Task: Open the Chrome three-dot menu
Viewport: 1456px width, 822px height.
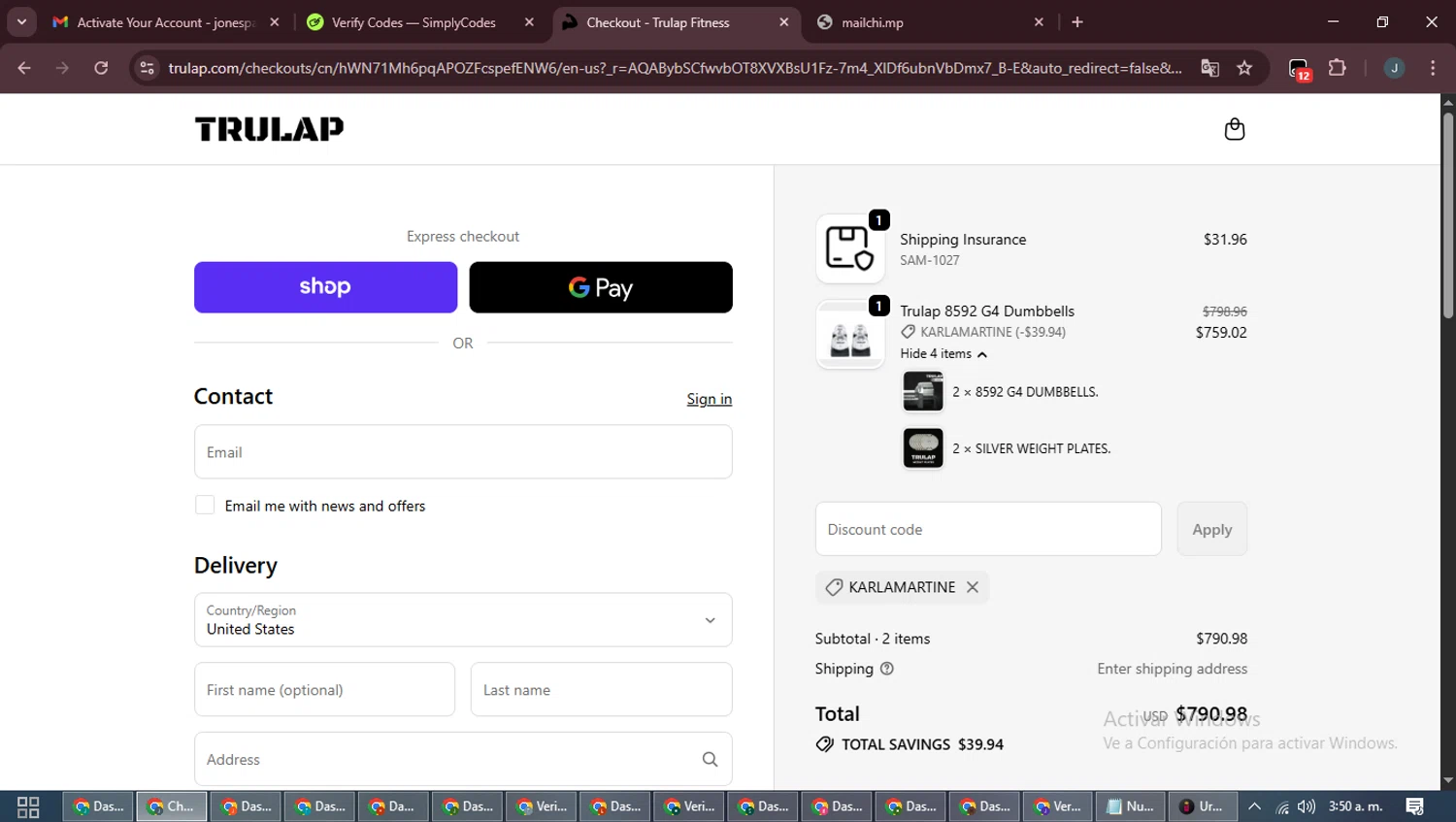Action: click(1433, 68)
